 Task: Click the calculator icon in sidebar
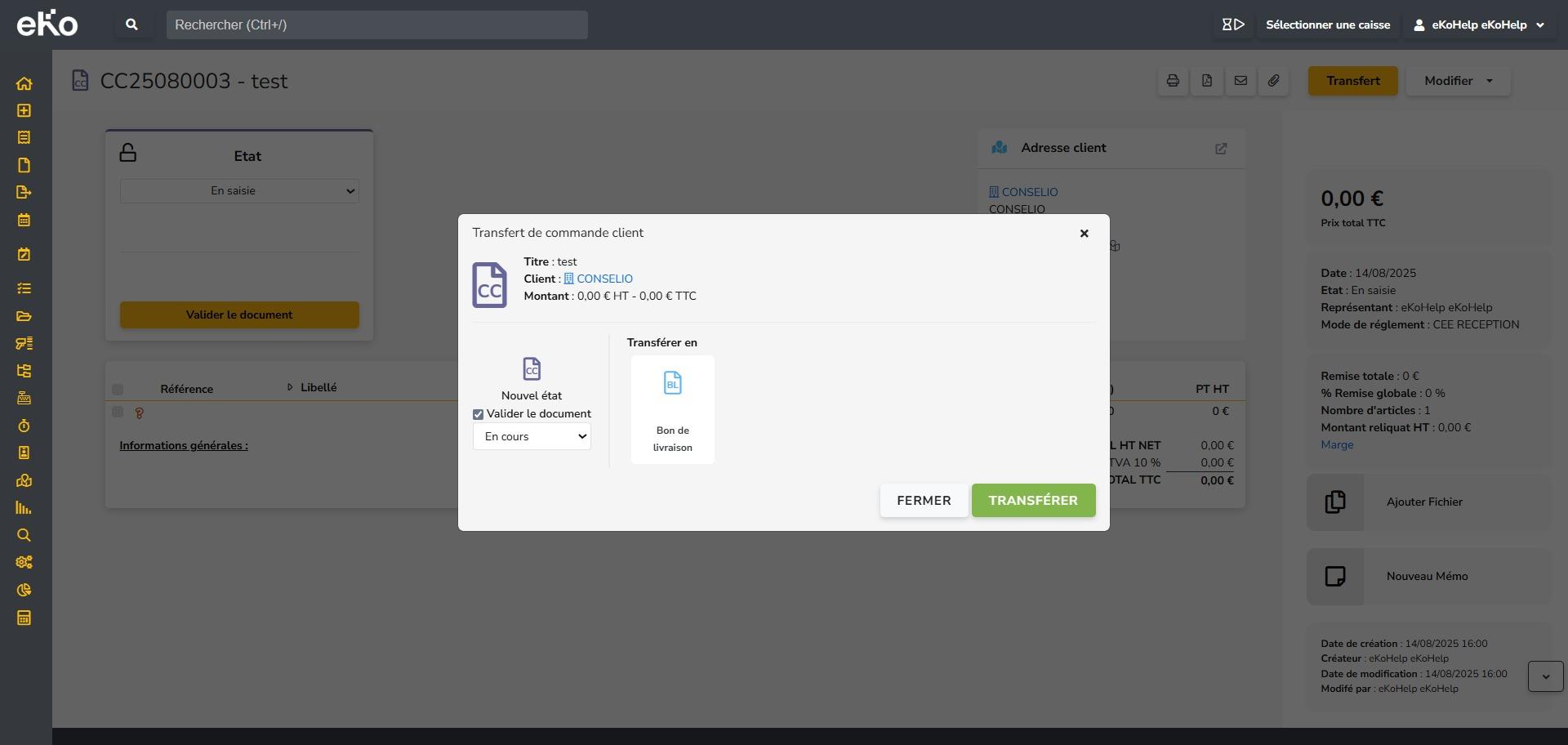tap(24, 618)
